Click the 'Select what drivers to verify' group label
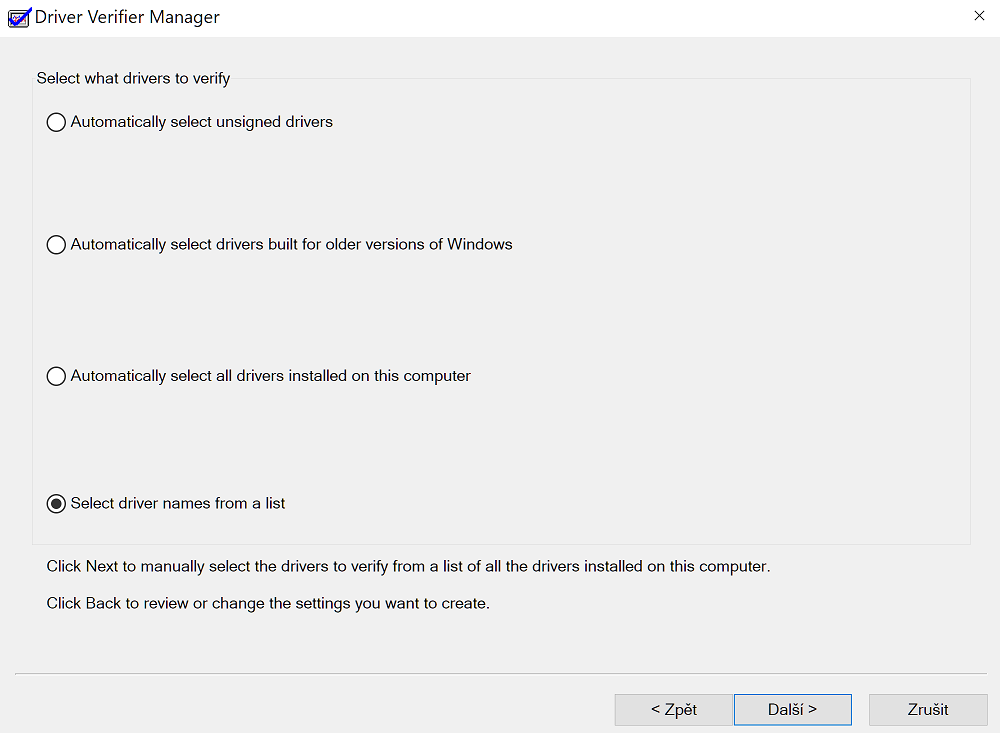Screen dimensions: 1000x733 point(133,78)
